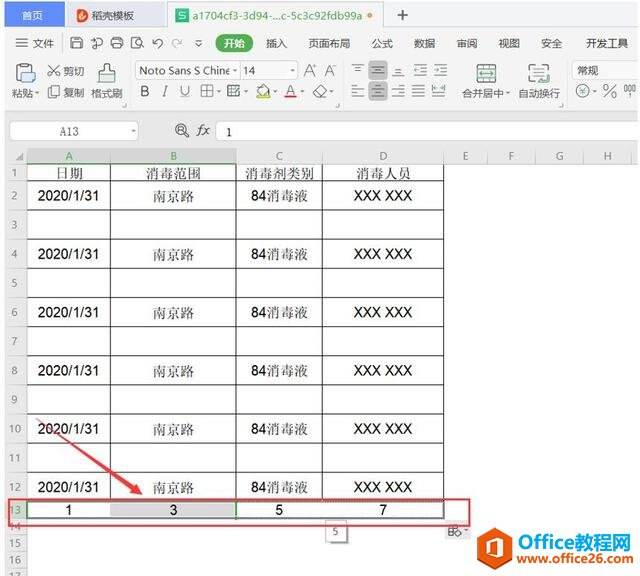
Task: Undo the last action
Action: pyautogui.click(x=158, y=43)
